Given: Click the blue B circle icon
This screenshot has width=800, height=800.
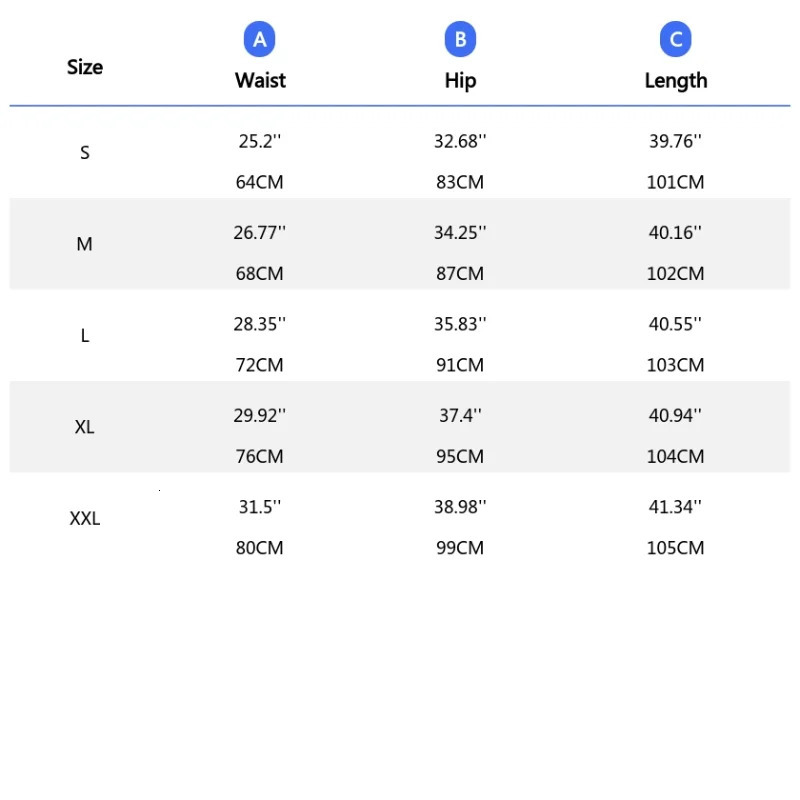Looking at the screenshot, I should click(460, 40).
